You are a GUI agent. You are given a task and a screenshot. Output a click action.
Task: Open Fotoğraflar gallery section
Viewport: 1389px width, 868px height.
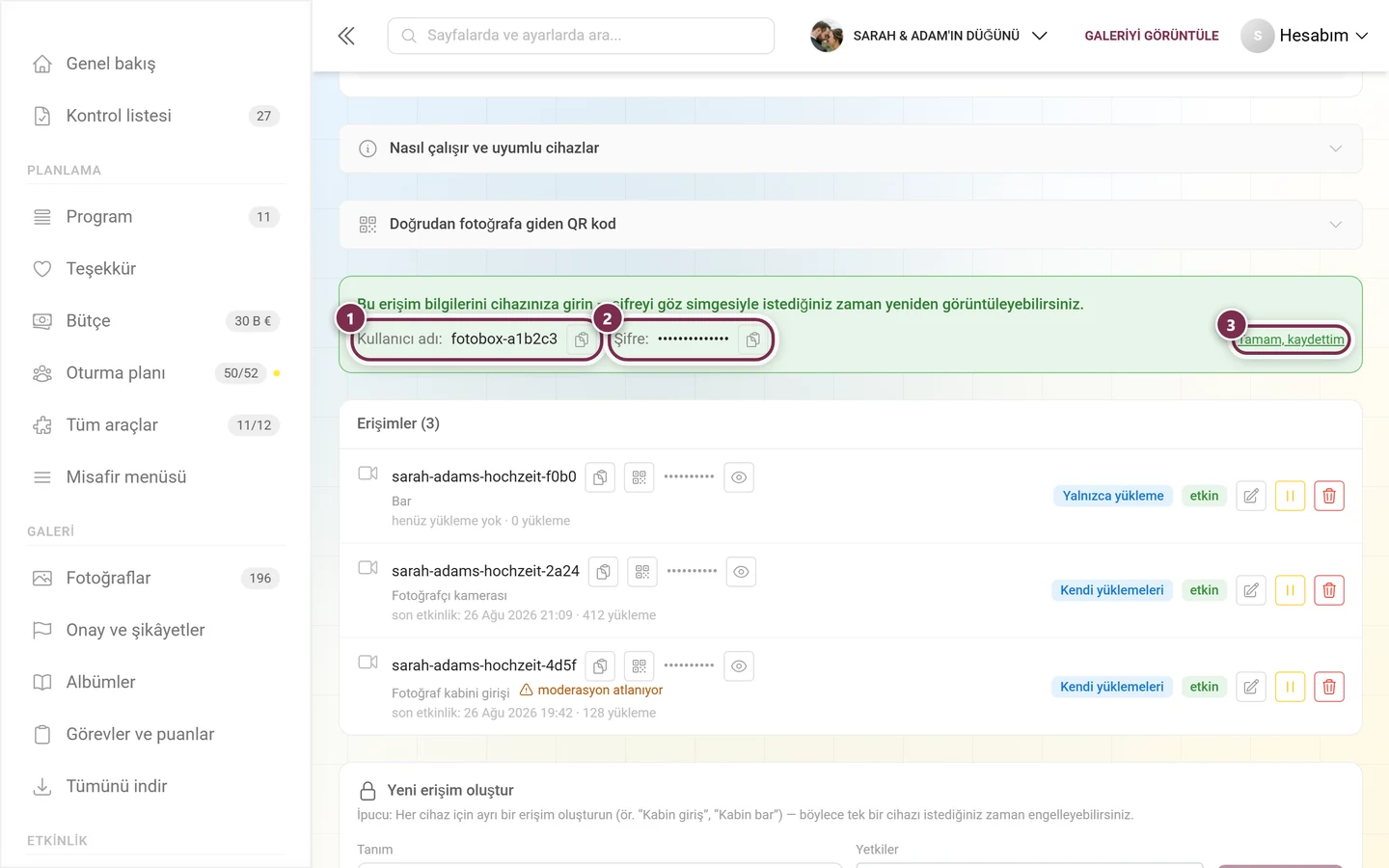click(x=155, y=579)
